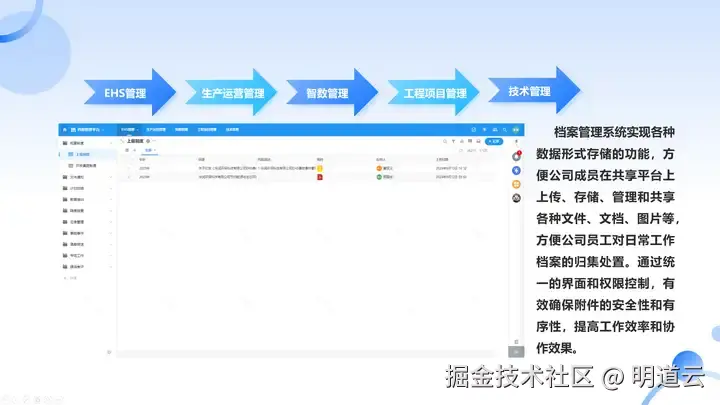
Task: Open the funnel filter in the worksheet toolbar
Action: pos(453,141)
